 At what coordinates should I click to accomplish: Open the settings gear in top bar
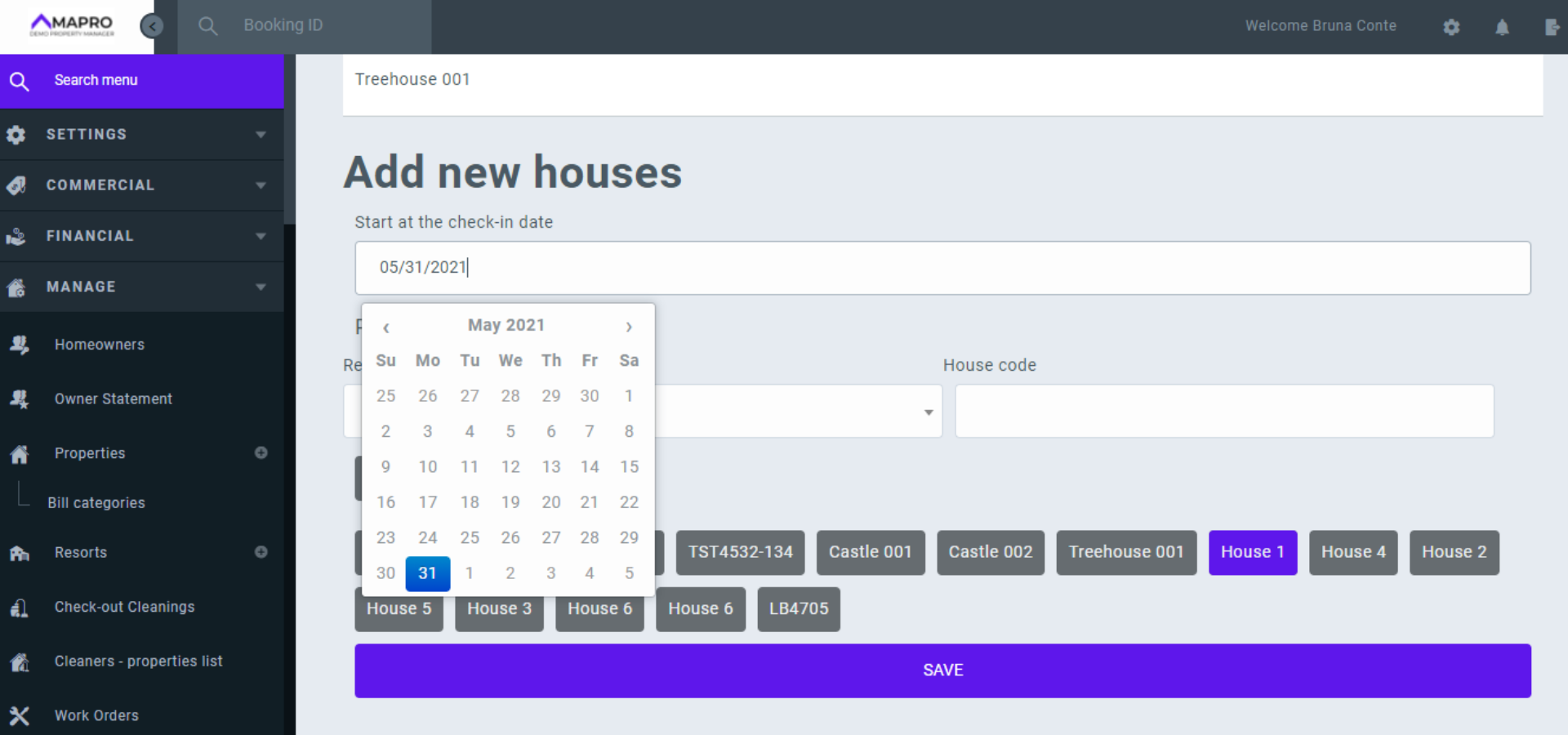pos(1451,27)
